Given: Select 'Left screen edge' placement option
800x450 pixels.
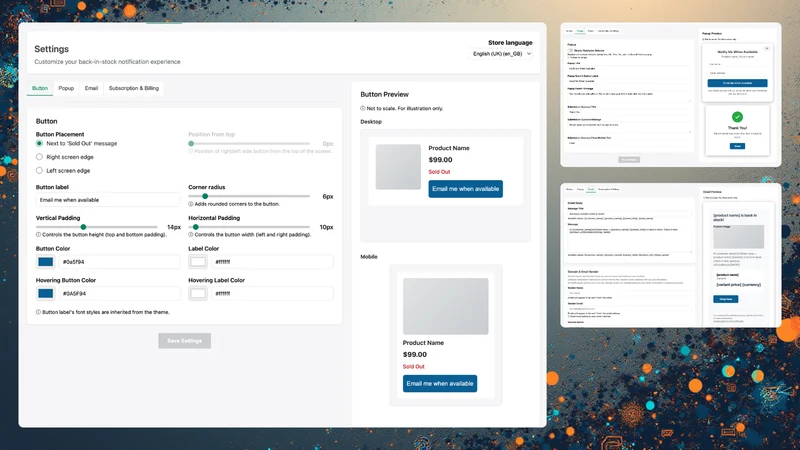Looking at the screenshot, I should (x=39, y=170).
